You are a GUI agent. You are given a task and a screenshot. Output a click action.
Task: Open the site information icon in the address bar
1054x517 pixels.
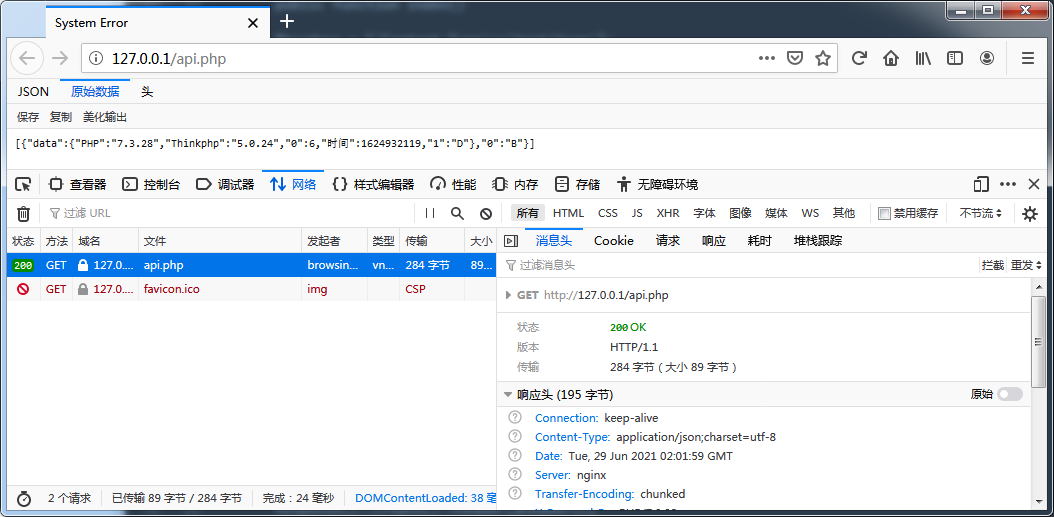96,58
